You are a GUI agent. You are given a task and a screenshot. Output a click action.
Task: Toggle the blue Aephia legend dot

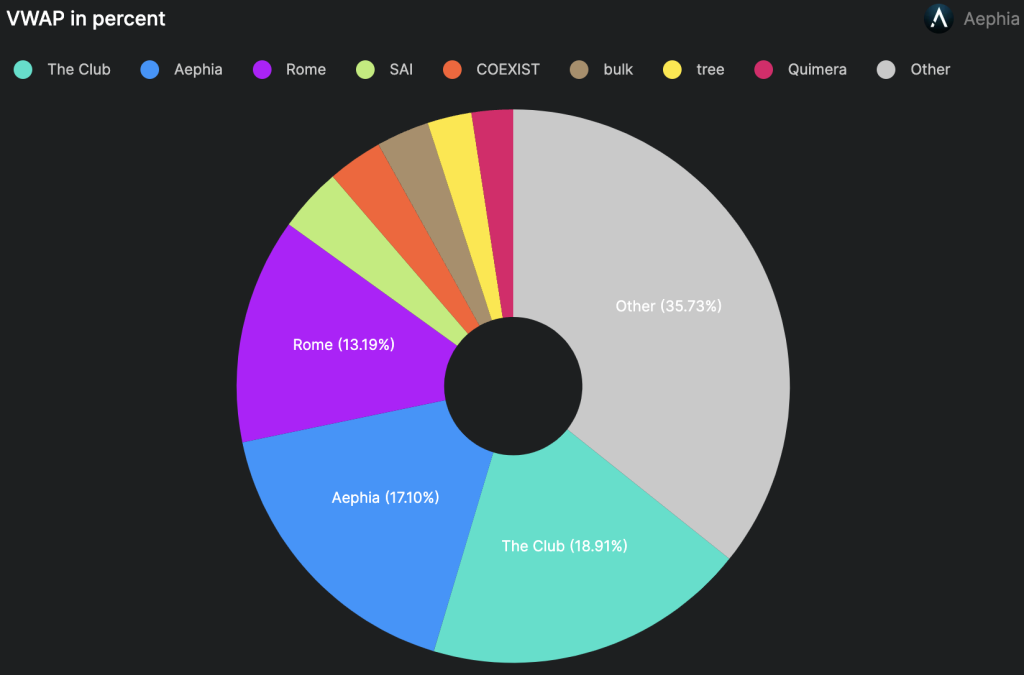[149, 70]
